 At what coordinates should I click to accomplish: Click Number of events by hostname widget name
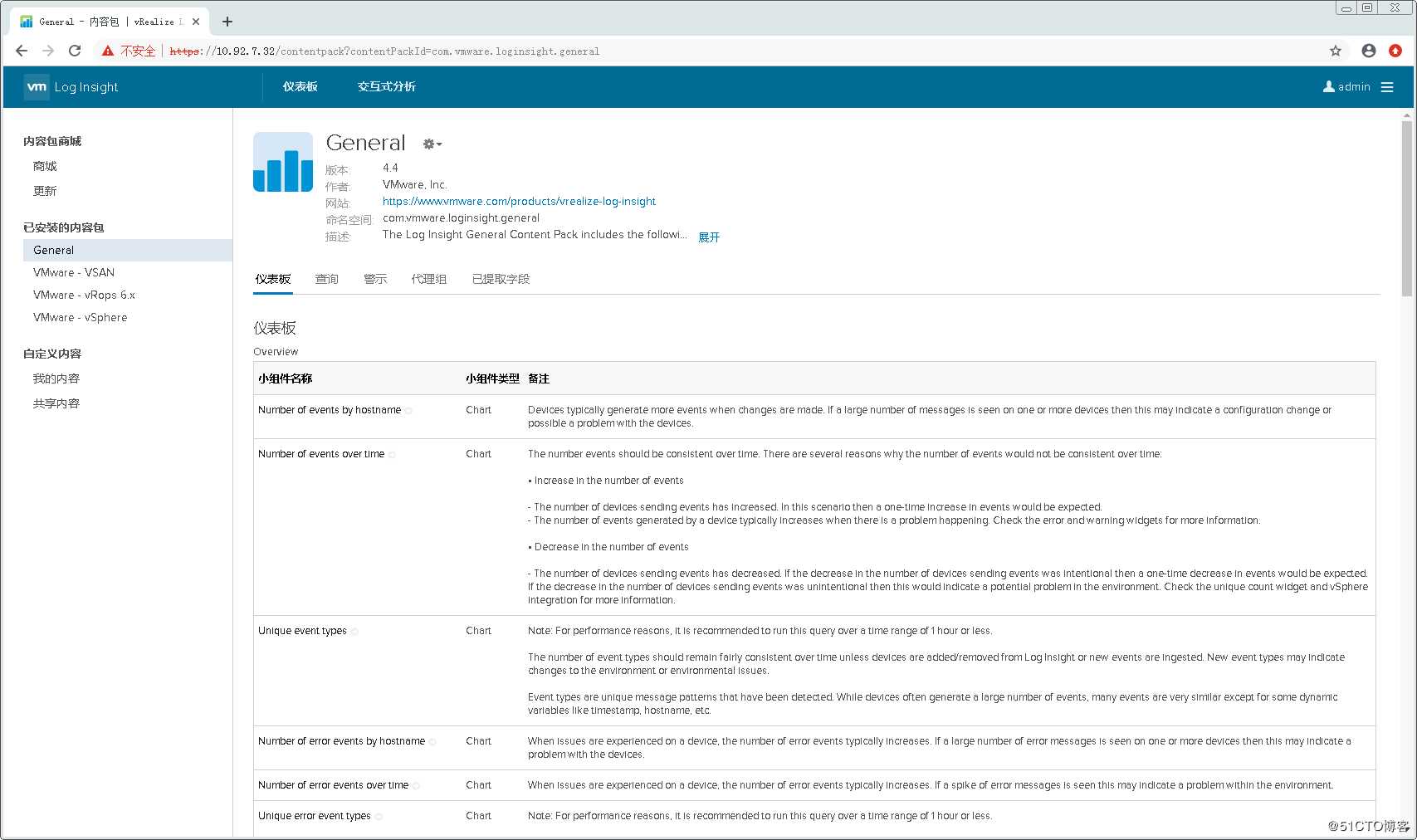(330, 410)
